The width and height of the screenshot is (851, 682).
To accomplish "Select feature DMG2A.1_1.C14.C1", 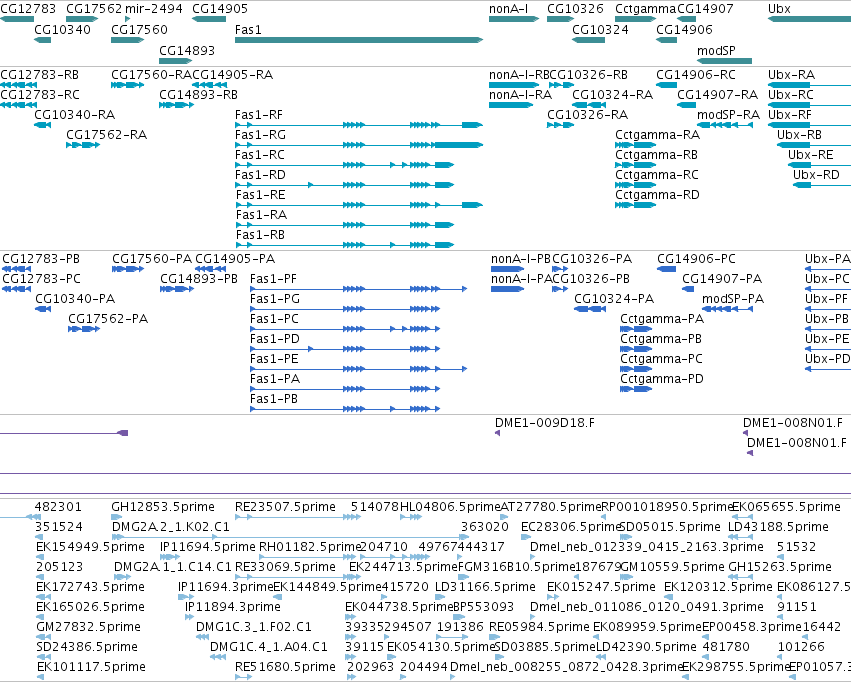I will (x=173, y=567).
